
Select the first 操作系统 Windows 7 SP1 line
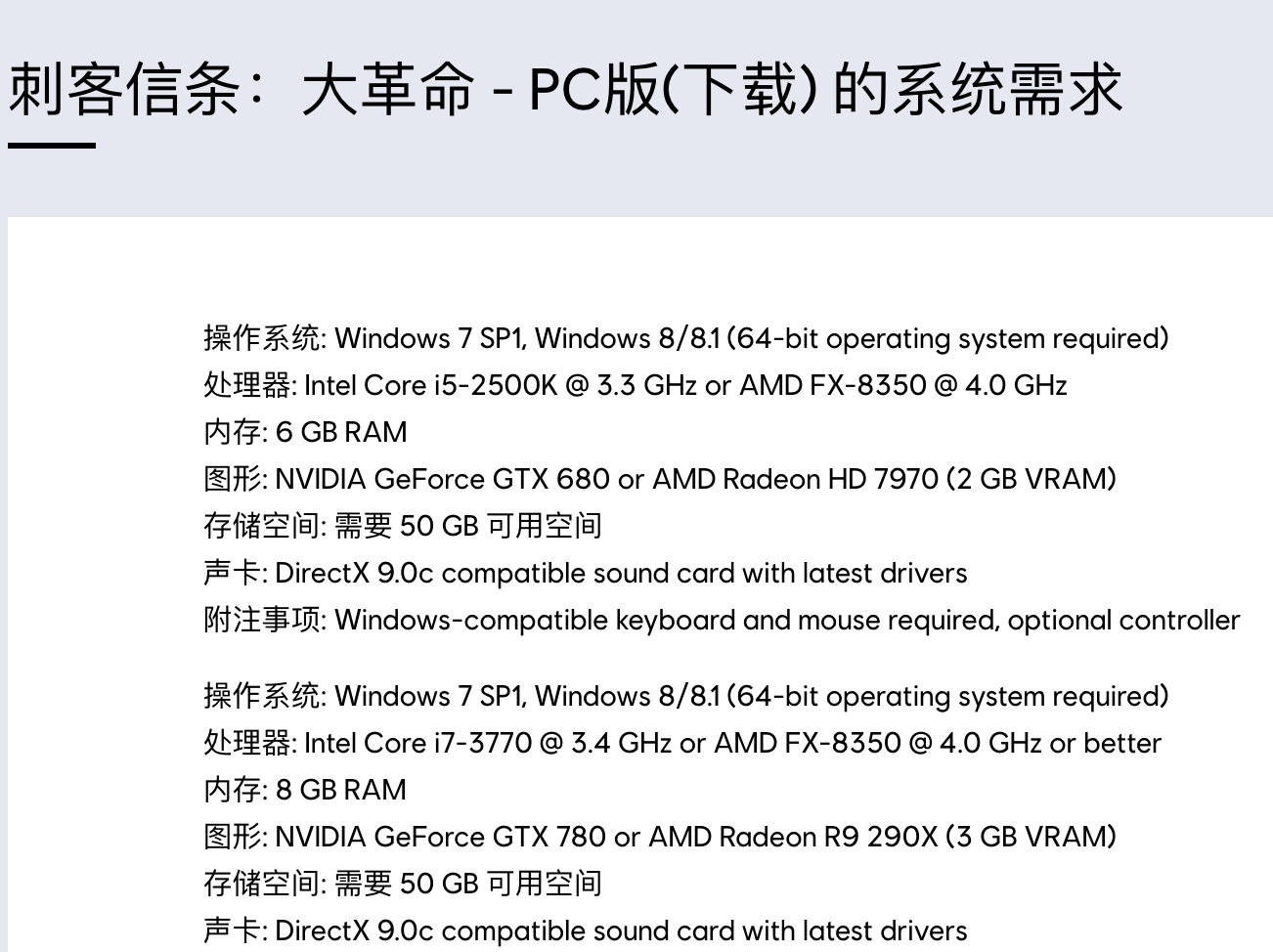pyautogui.click(x=686, y=338)
